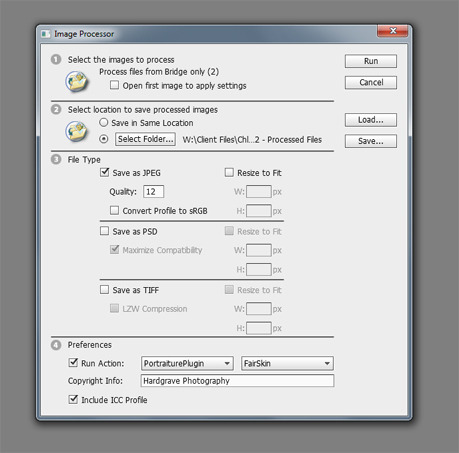The width and height of the screenshot is (459, 453).
Task: Click the Load... button
Action: pos(371,120)
